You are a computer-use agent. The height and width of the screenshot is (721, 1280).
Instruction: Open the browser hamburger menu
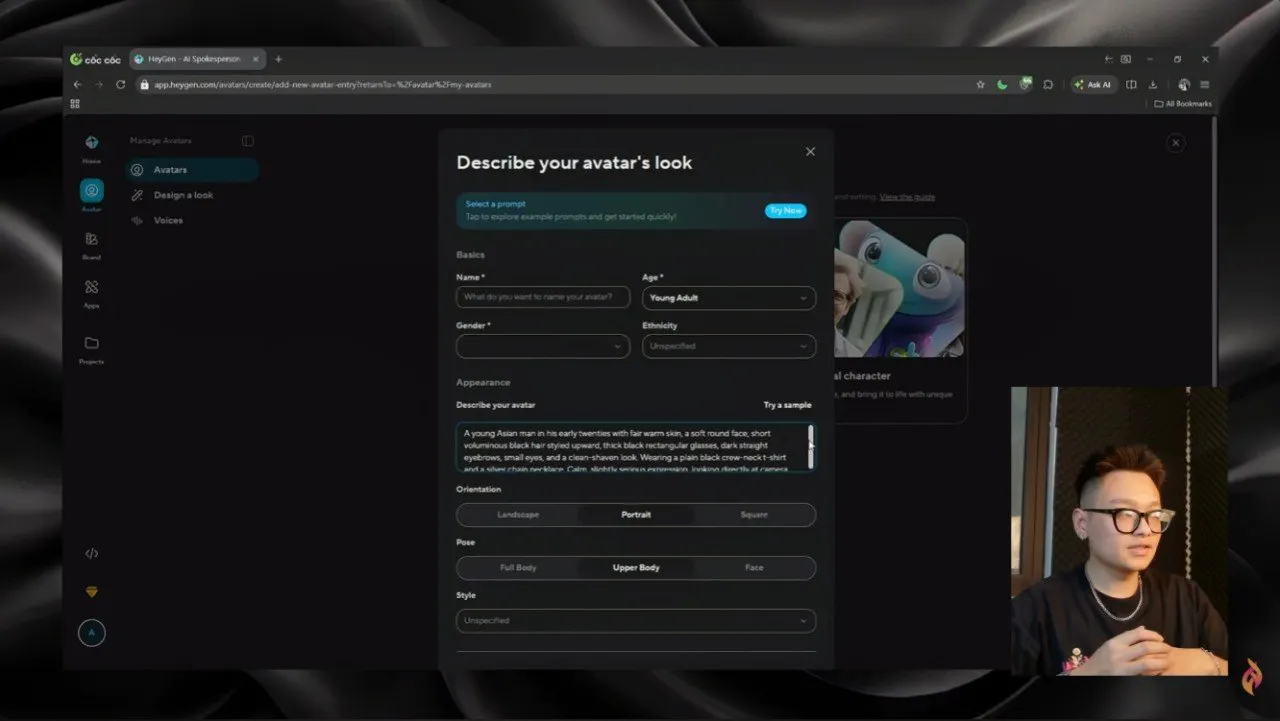(1205, 85)
